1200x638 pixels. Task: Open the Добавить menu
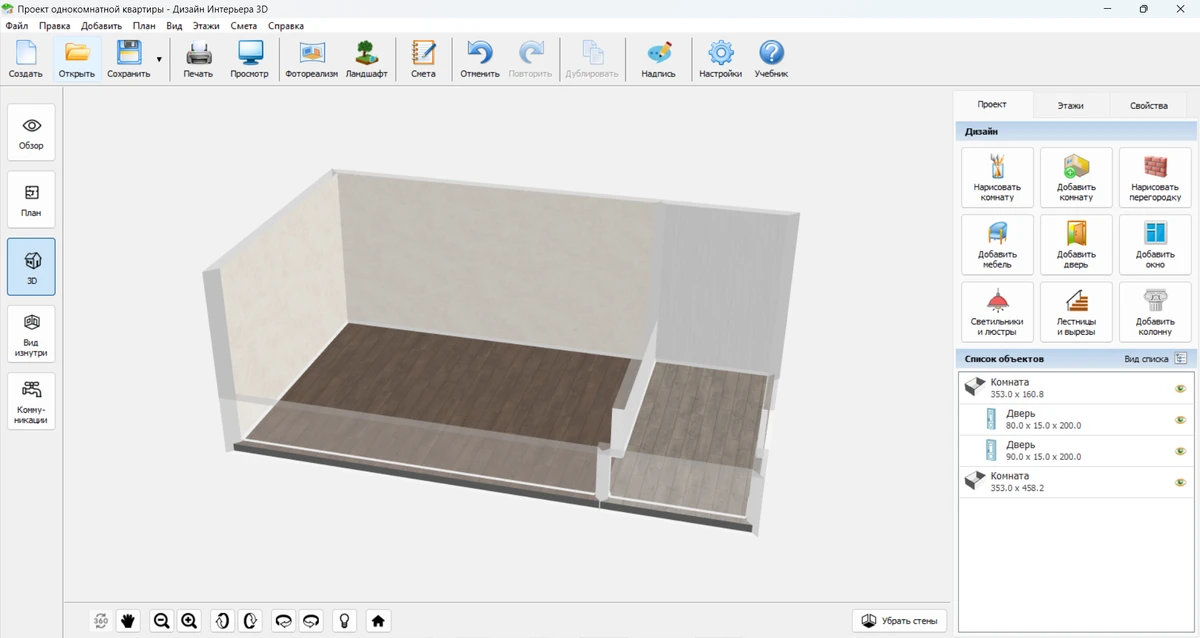coord(101,26)
